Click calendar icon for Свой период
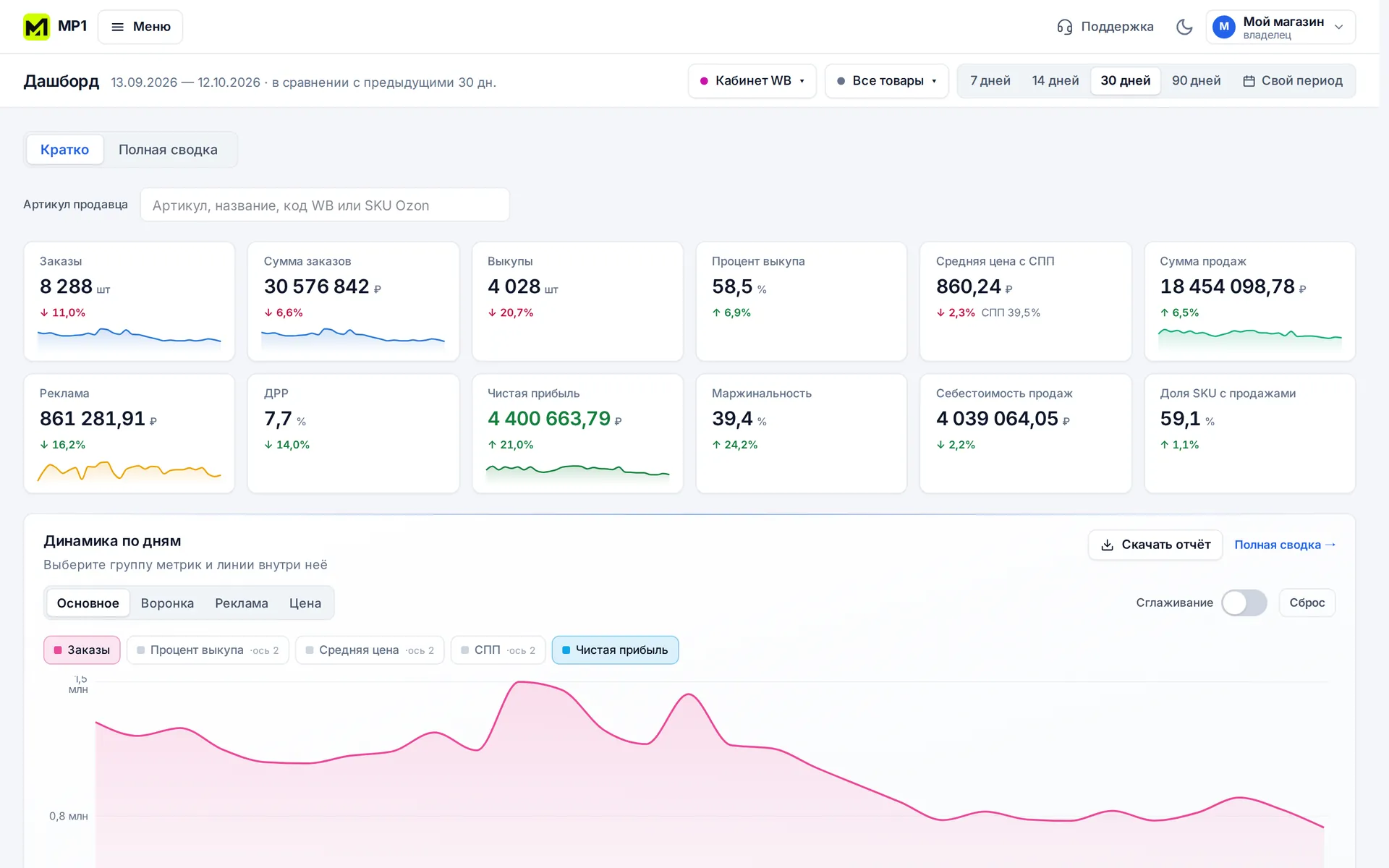1389x868 pixels. pyautogui.click(x=1249, y=81)
